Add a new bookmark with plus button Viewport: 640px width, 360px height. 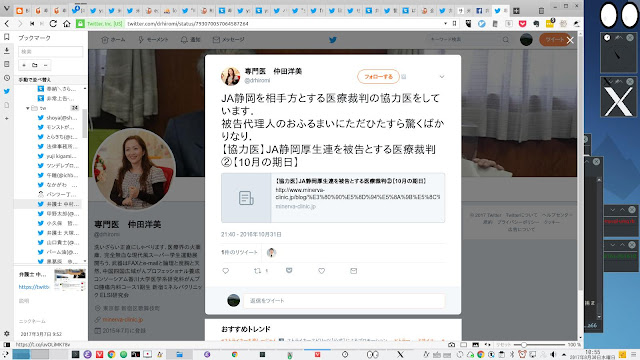click(x=24, y=65)
